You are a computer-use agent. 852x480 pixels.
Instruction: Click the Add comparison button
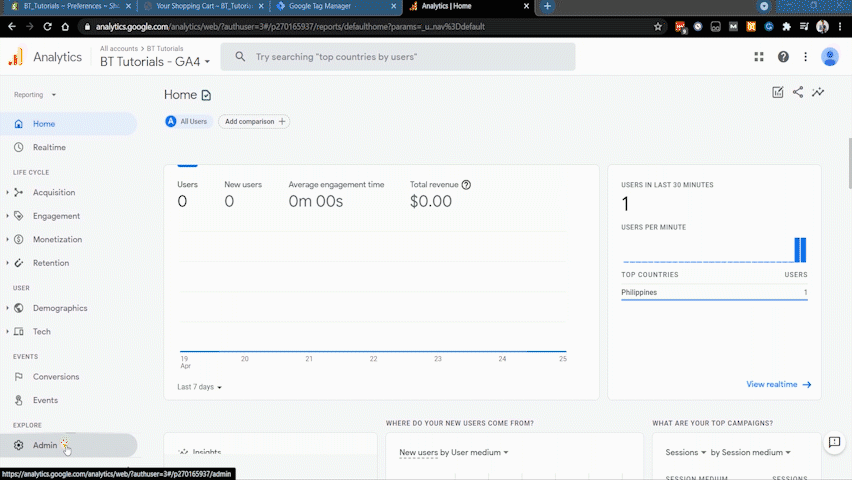click(254, 122)
